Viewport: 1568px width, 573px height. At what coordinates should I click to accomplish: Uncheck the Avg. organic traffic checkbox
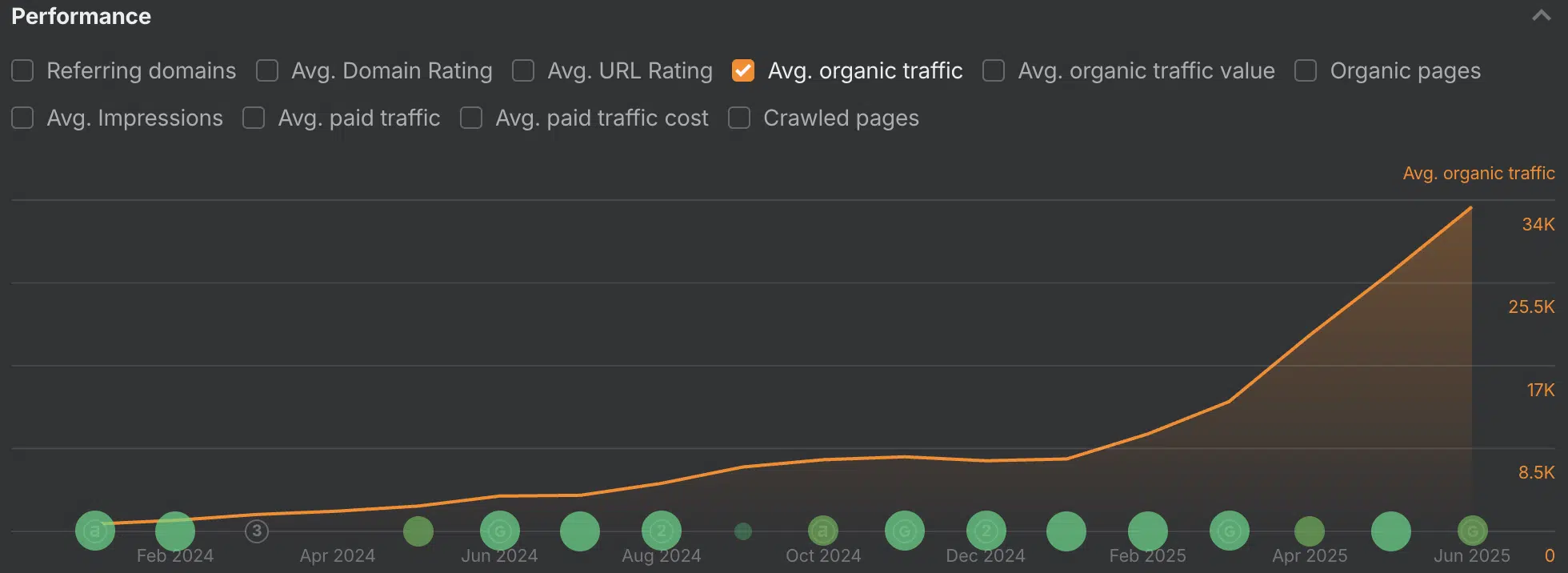pos(743,70)
